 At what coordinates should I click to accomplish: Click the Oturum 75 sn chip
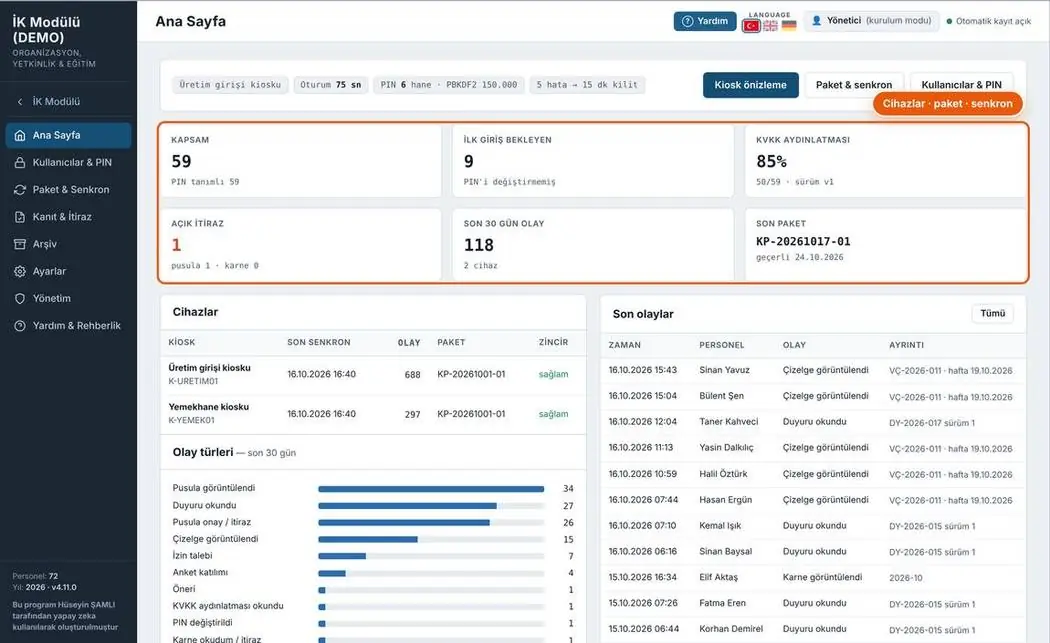pos(331,85)
